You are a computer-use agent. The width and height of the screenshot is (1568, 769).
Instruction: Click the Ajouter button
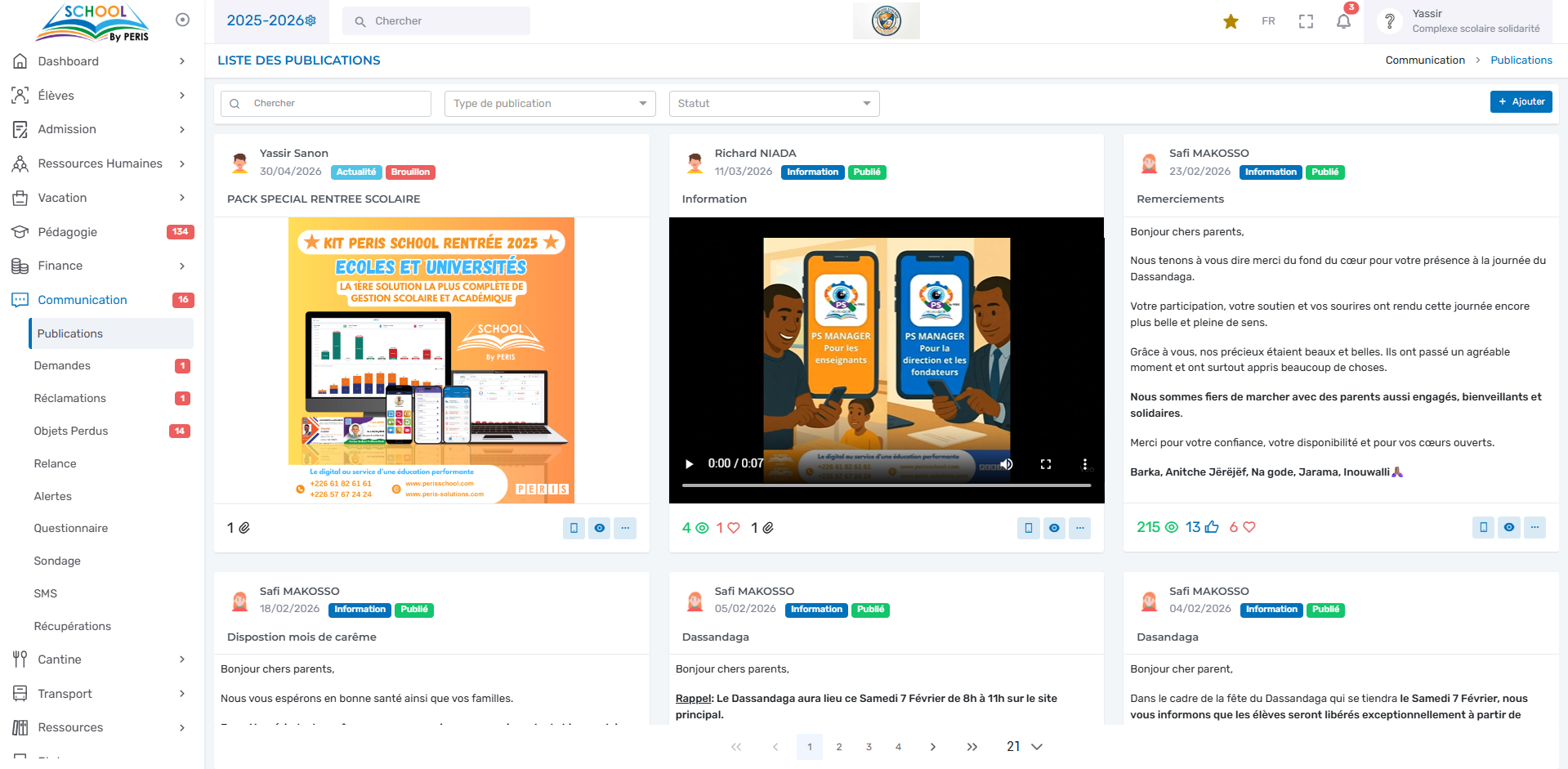[1521, 101]
